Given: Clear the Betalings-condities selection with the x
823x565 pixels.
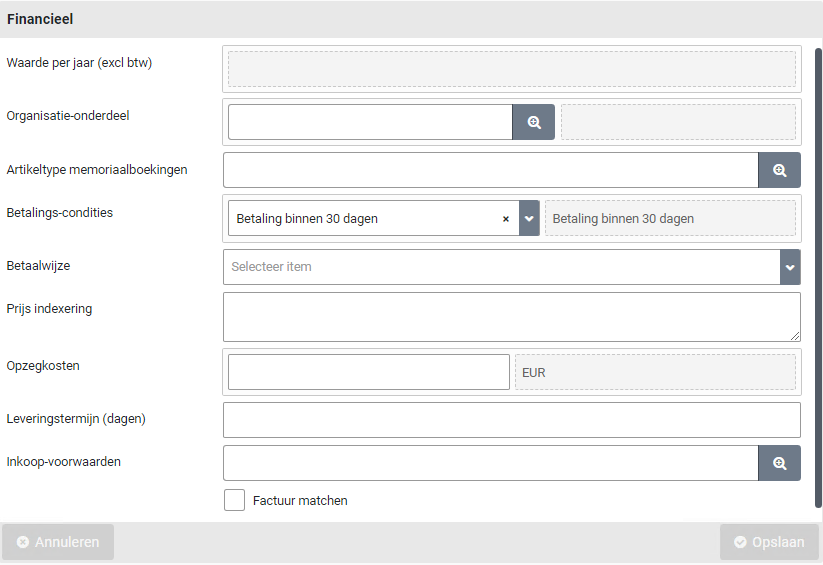Looking at the screenshot, I should 505,219.
